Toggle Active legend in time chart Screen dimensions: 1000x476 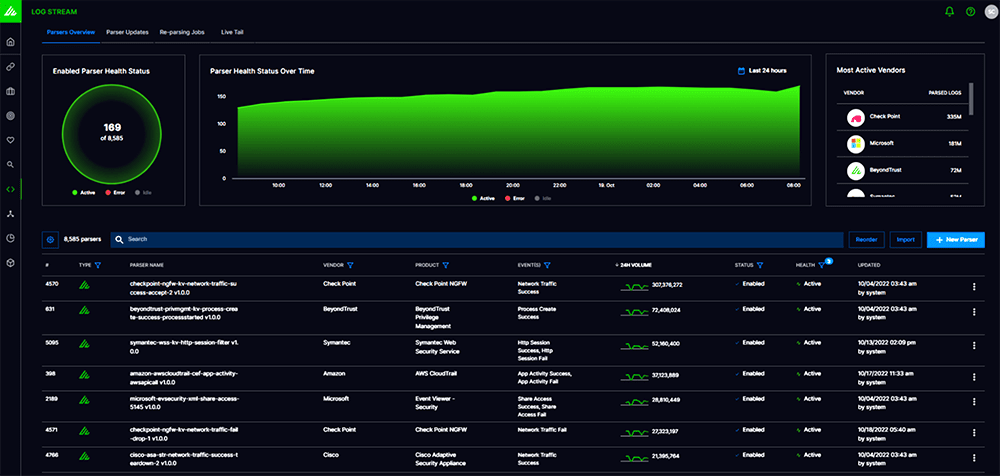point(483,198)
